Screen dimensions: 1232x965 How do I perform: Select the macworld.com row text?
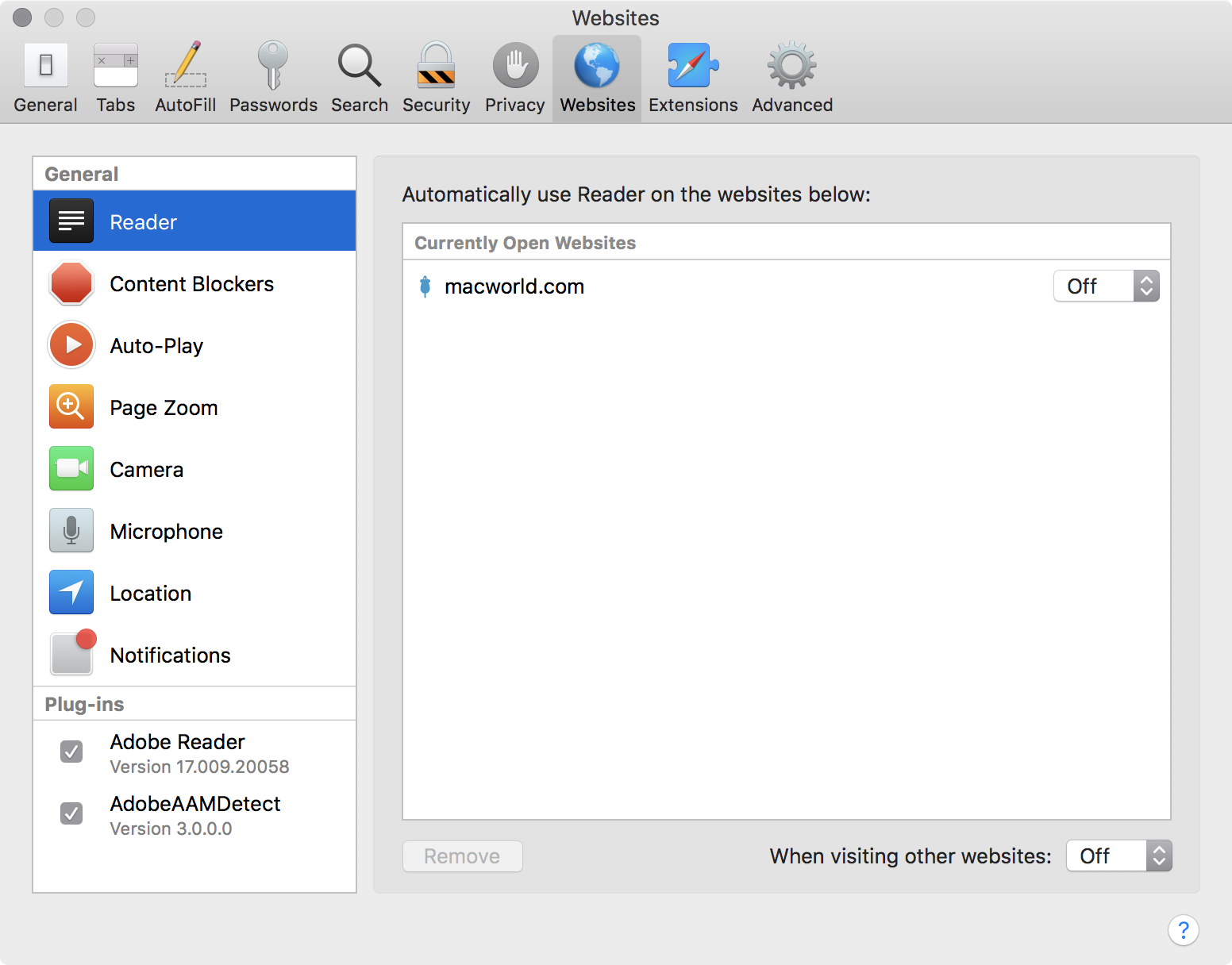tap(514, 286)
